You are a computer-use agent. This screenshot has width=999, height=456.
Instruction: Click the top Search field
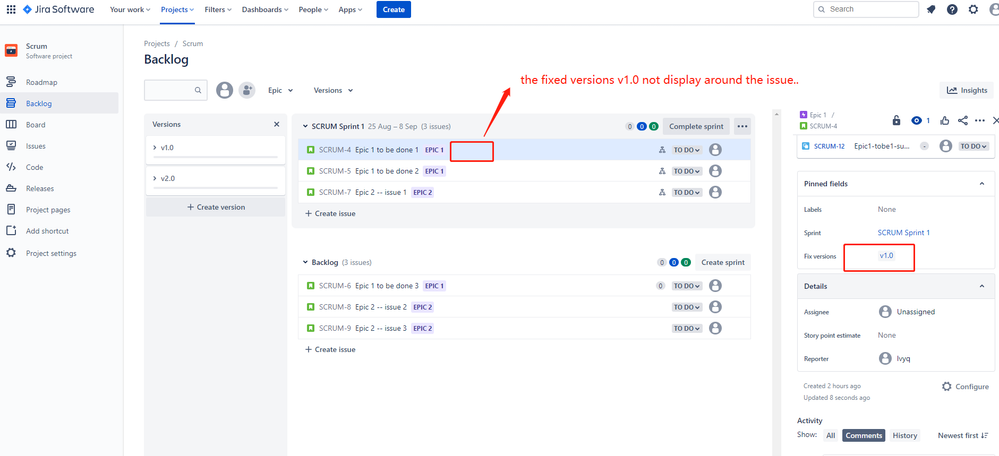point(866,10)
